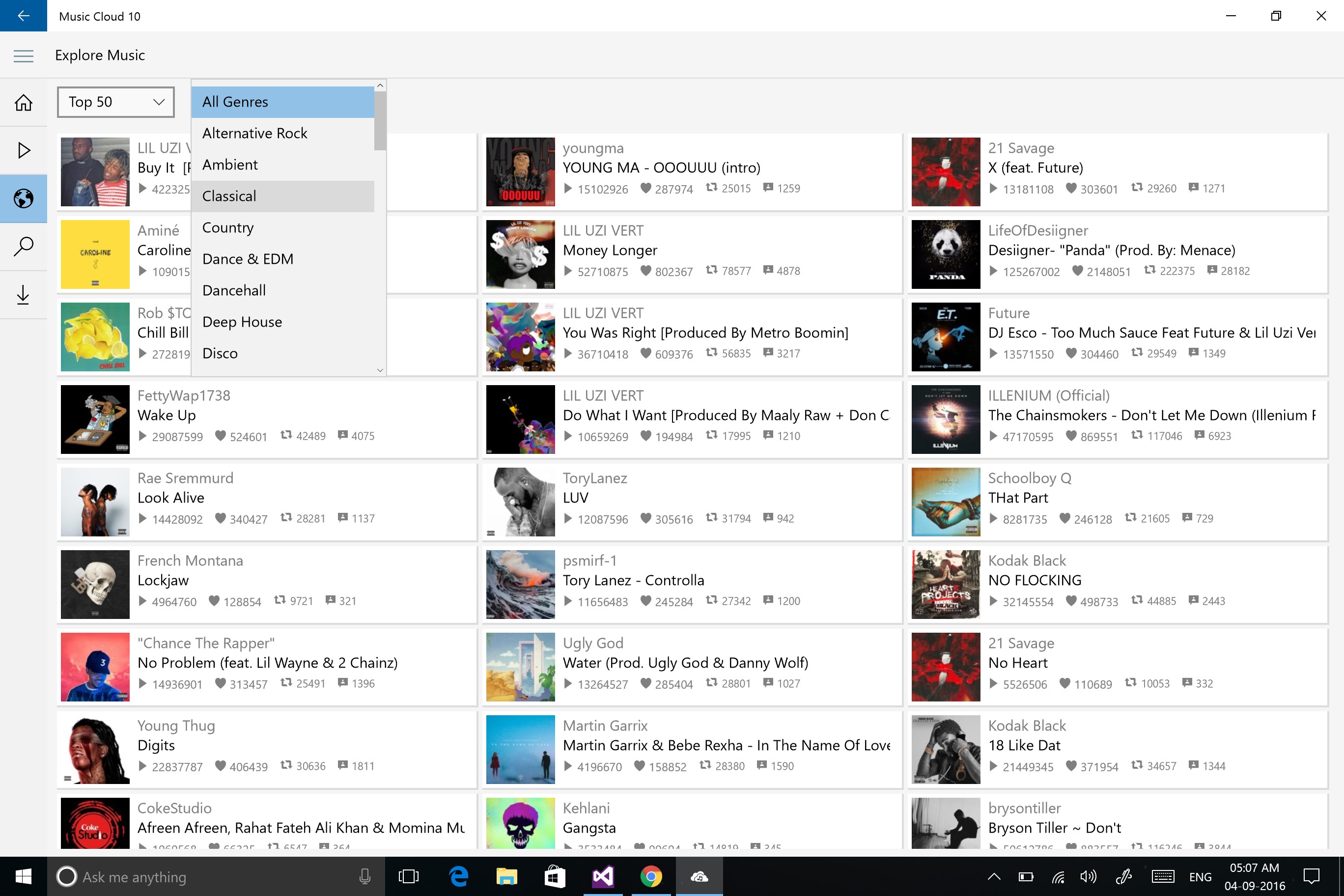Open the track Tory Lanez - Controlla
Viewport: 1344px width, 896px height.
pos(633,580)
